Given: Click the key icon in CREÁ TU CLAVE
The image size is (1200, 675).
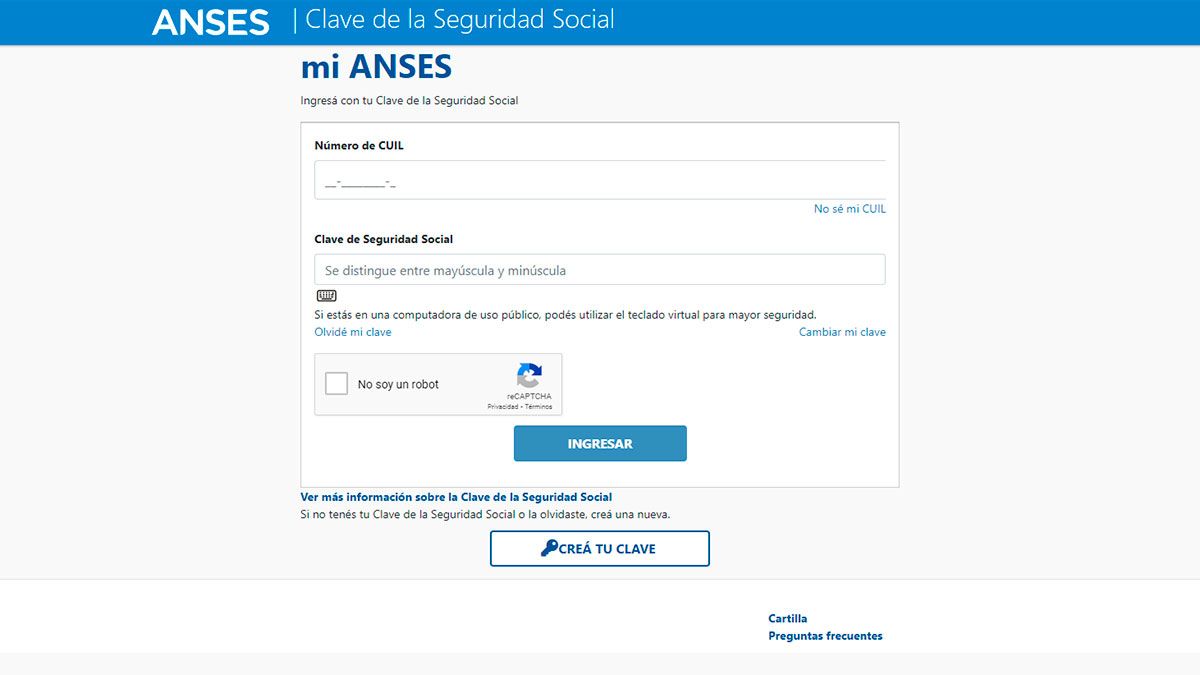Looking at the screenshot, I should 549,548.
